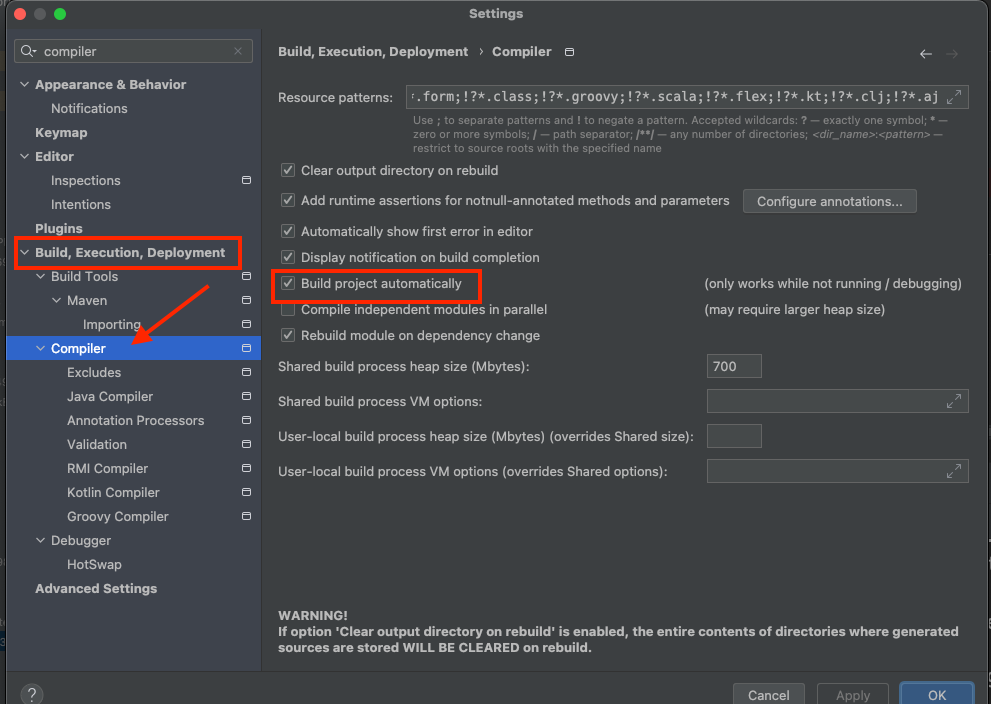The width and height of the screenshot is (991, 704).
Task: Clear the compiler search field text
Action: pos(238,51)
